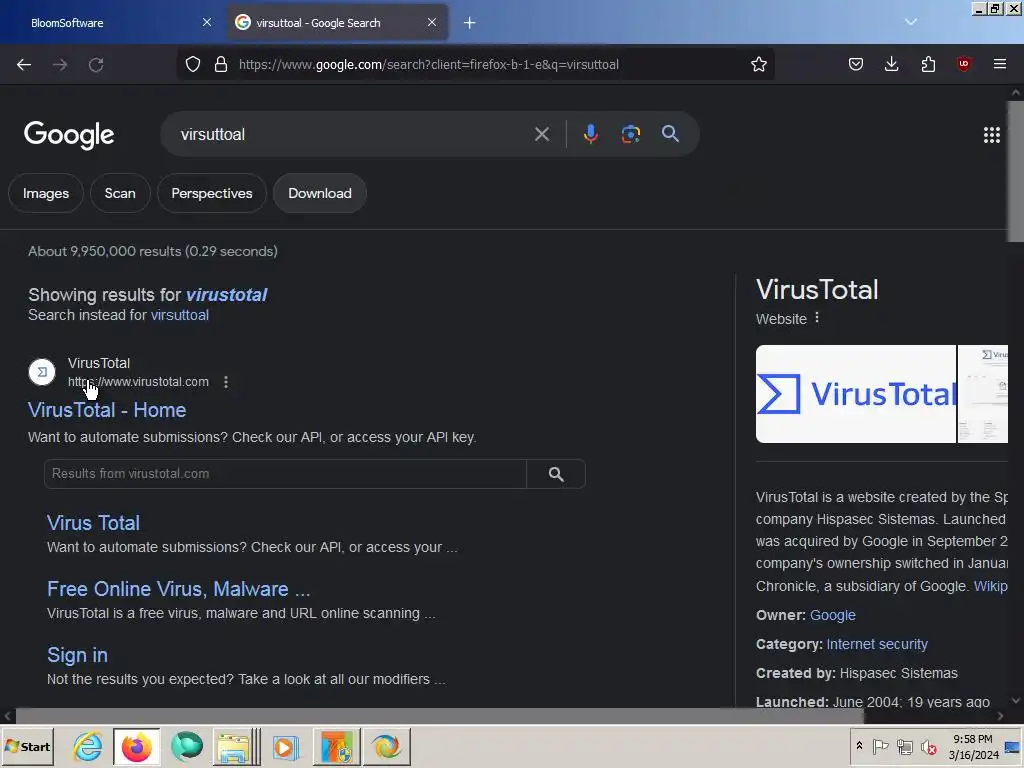Open the VirusTotal logo thumbnail
The height and width of the screenshot is (768, 1024).
856,394
